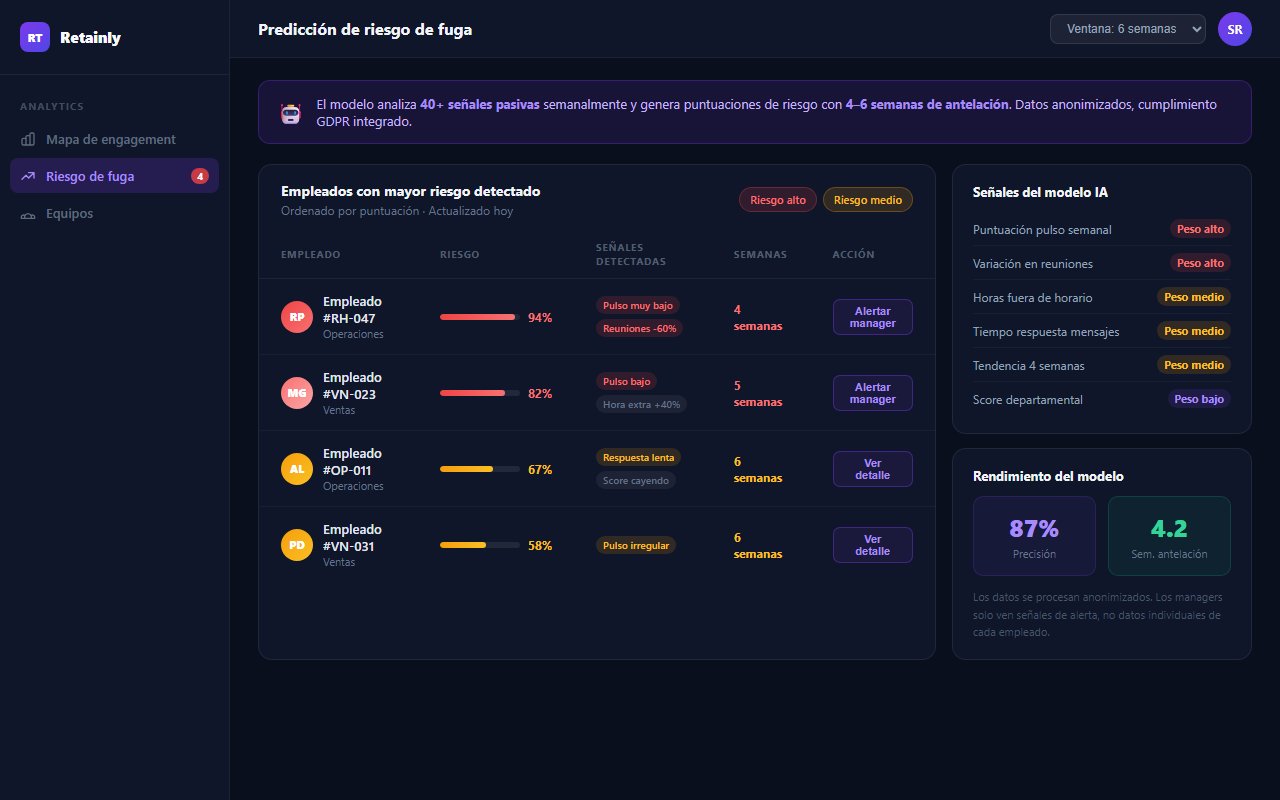Click the Señales del modelo IA heading
The width and height of the screenshot is (1280, 800).
(x=1040, y=192)
